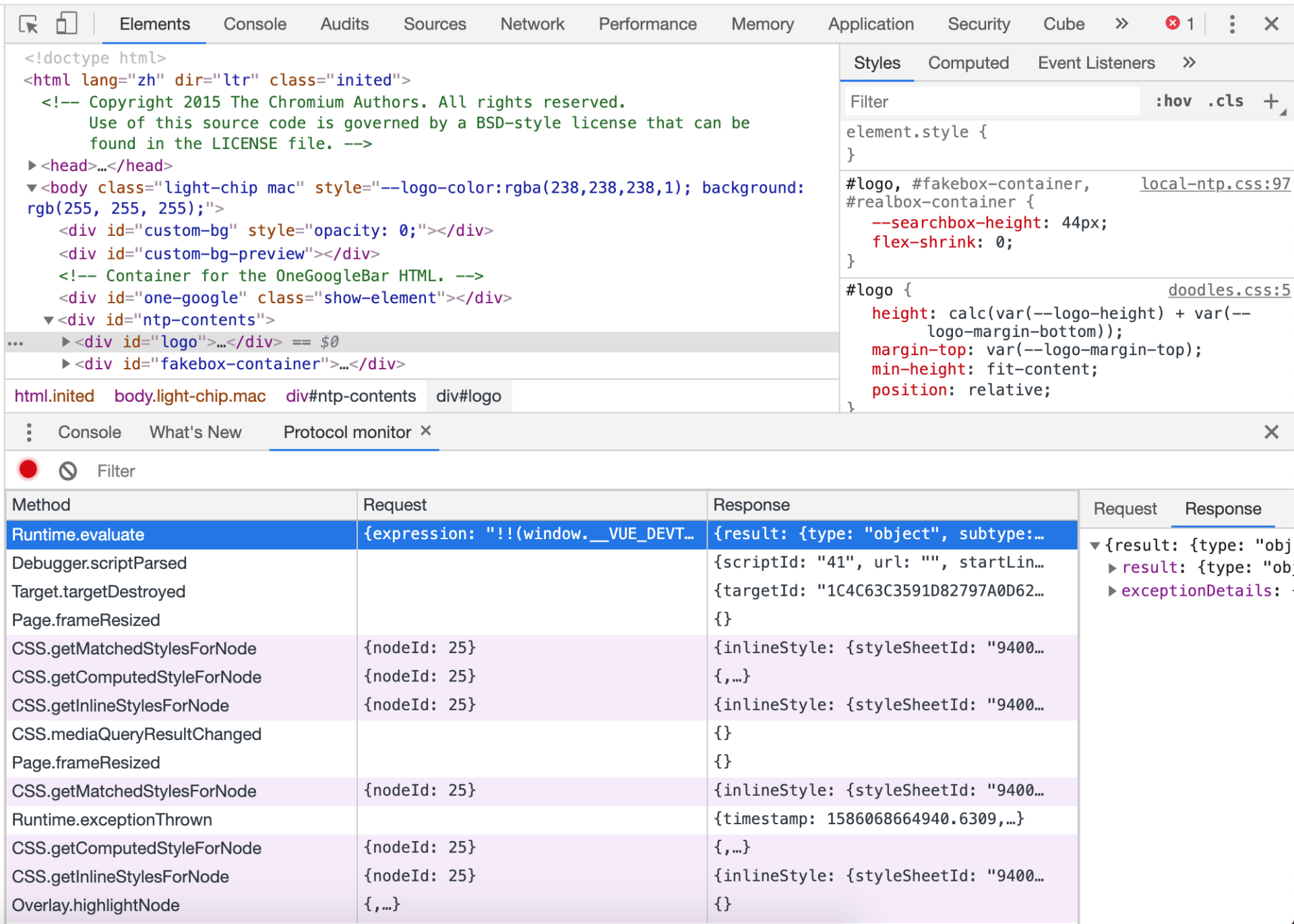Screen dimensions: 1294x924
Task: Open the DevTools three-dot customize menu
Action: (1232, 24)
